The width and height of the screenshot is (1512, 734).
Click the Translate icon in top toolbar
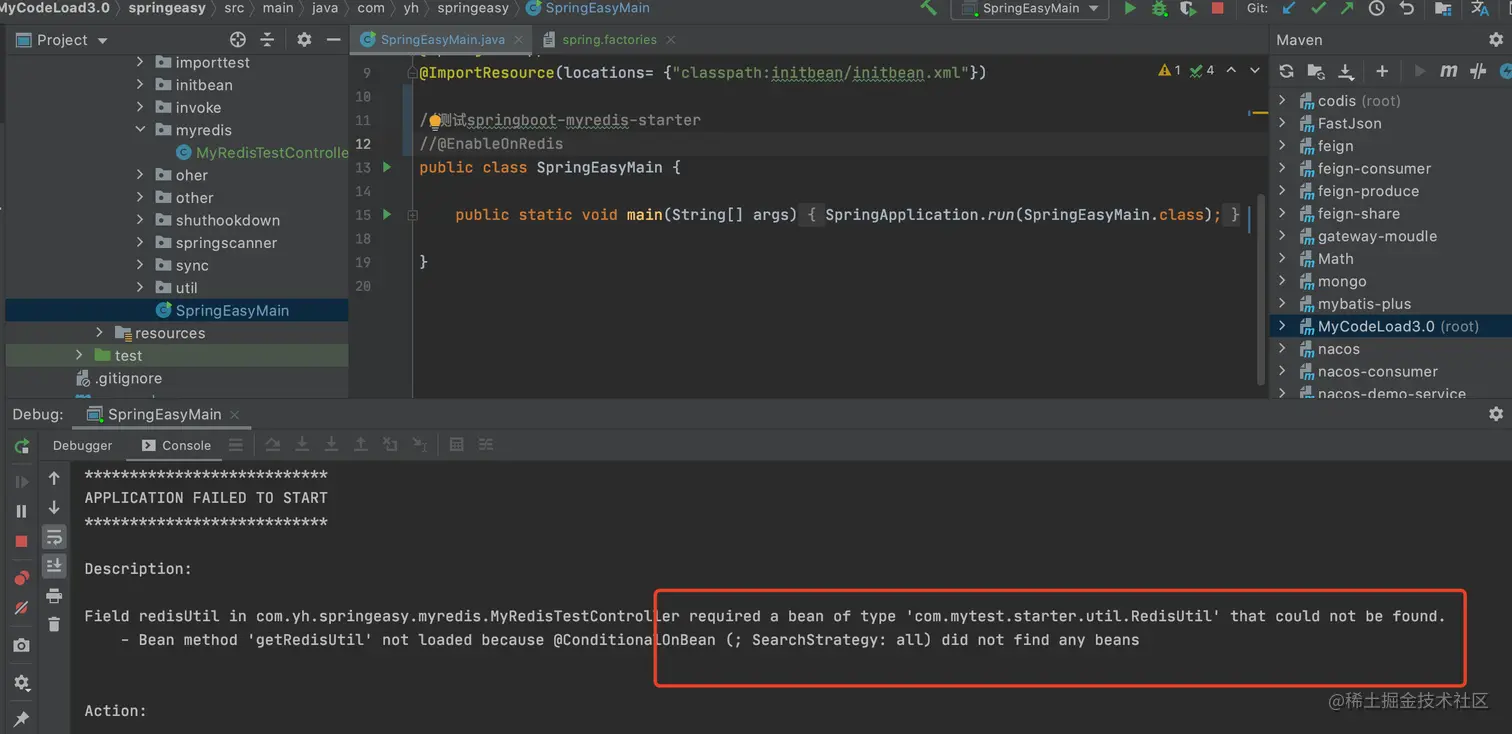click(x=1480, y=8)
